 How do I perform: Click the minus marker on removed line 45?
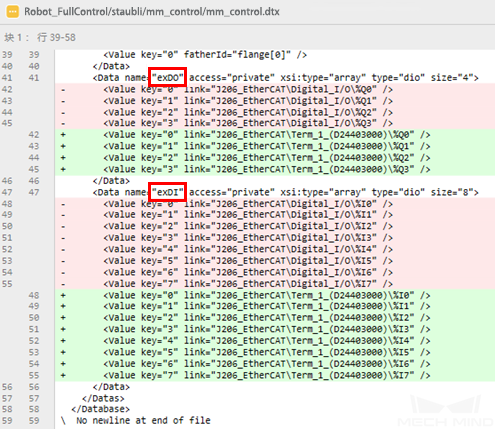(63, 124)
